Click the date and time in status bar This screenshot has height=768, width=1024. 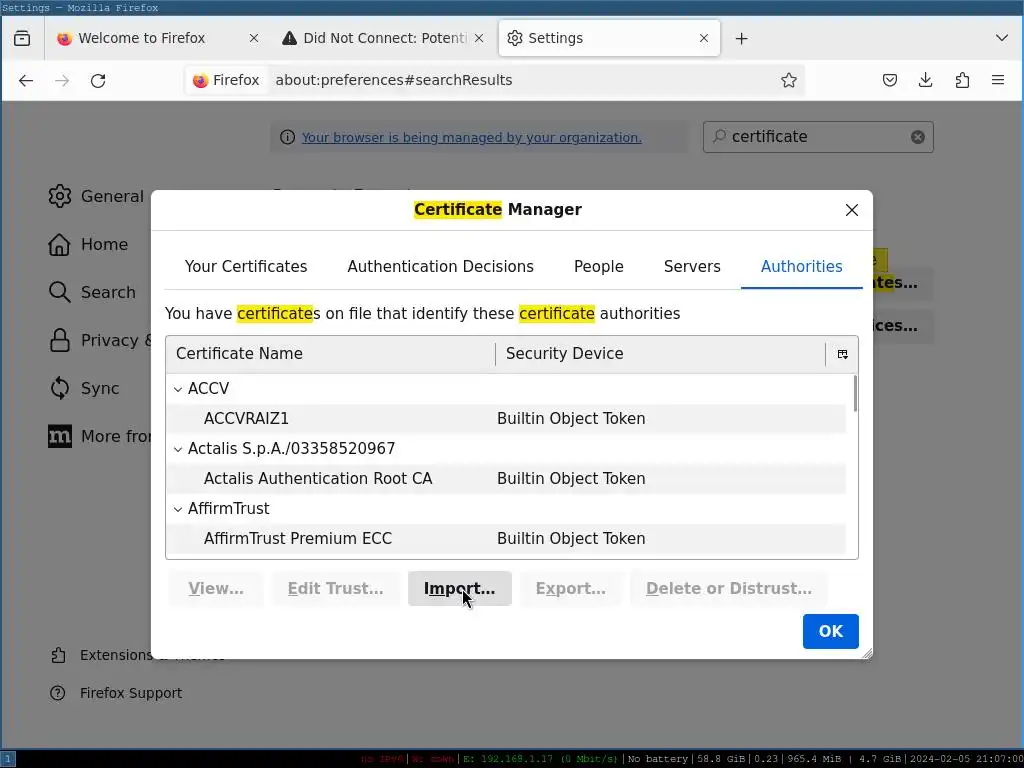(965, 759)
